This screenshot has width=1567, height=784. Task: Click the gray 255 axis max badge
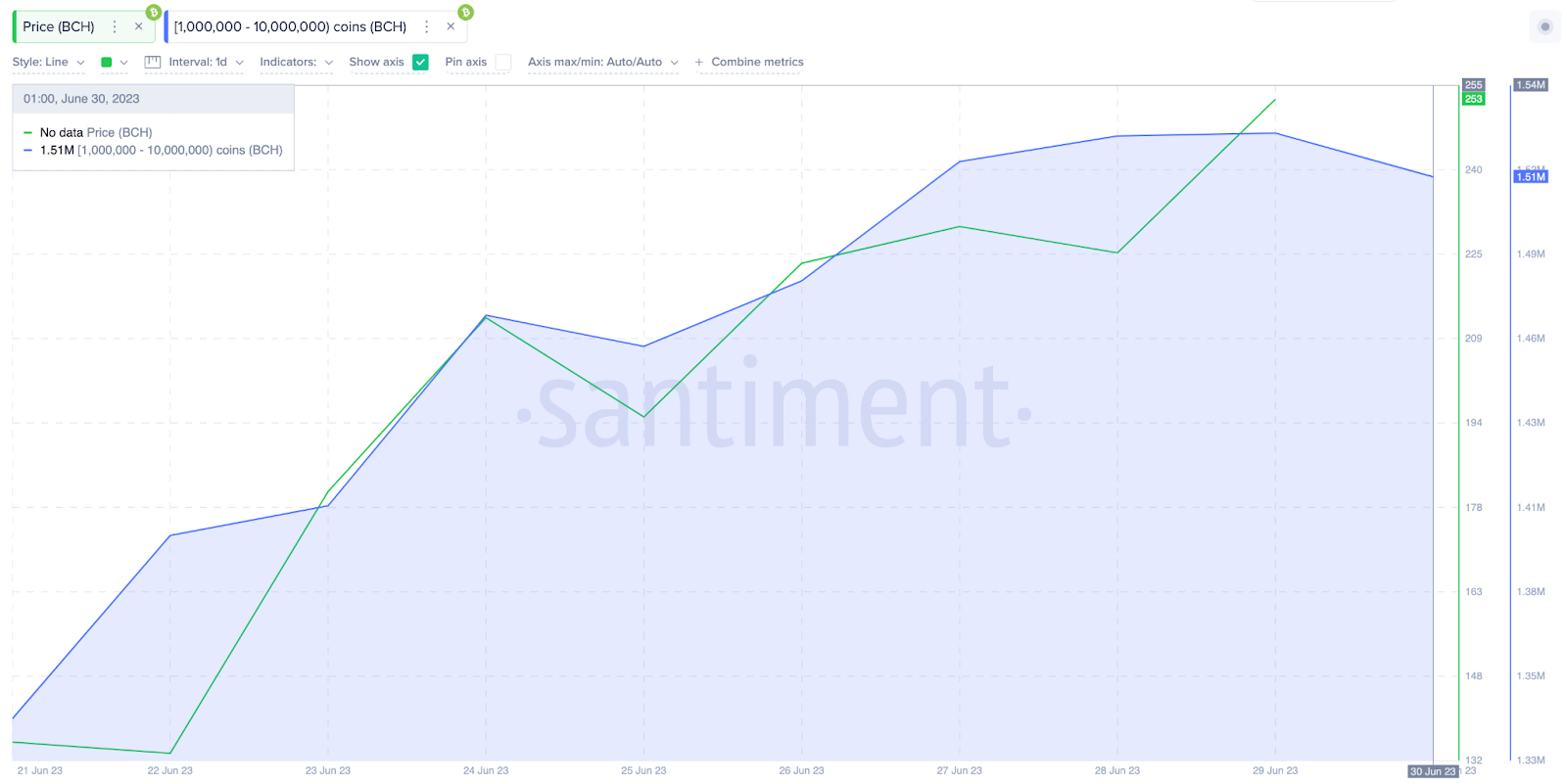click(1474, 85)
